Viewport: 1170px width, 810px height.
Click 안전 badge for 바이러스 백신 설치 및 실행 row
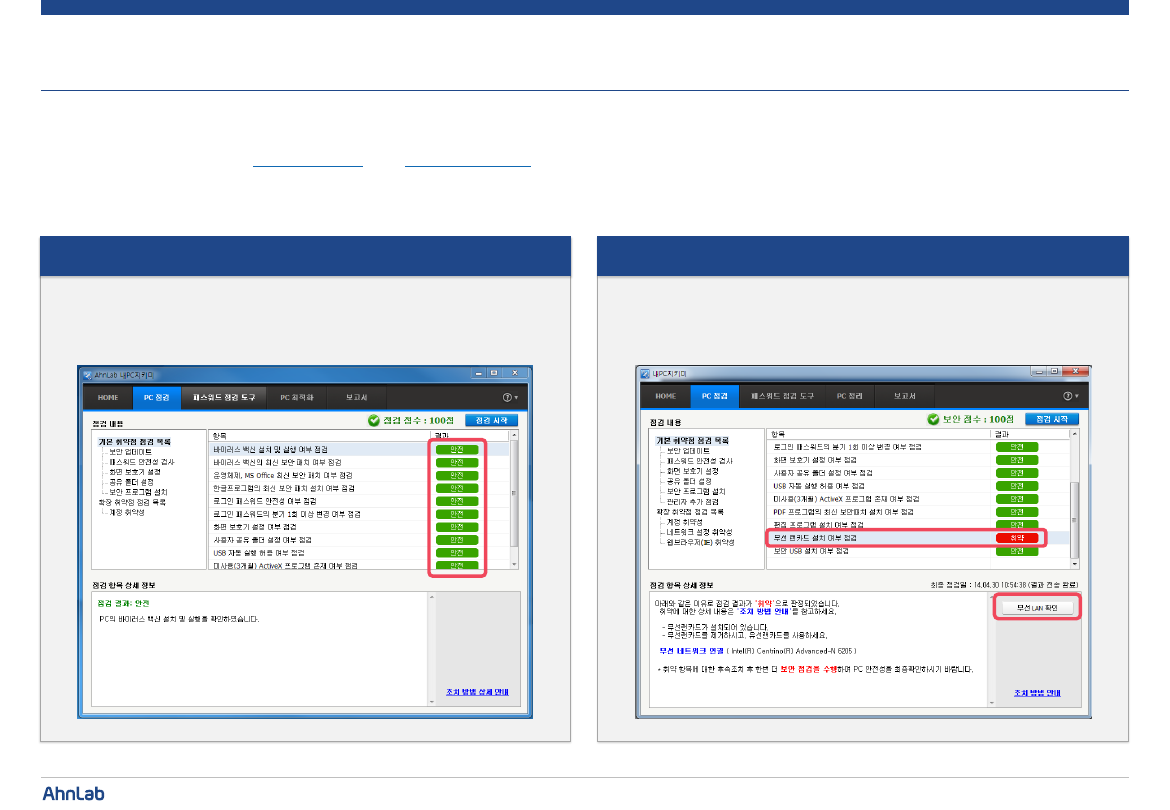[456, 450]
